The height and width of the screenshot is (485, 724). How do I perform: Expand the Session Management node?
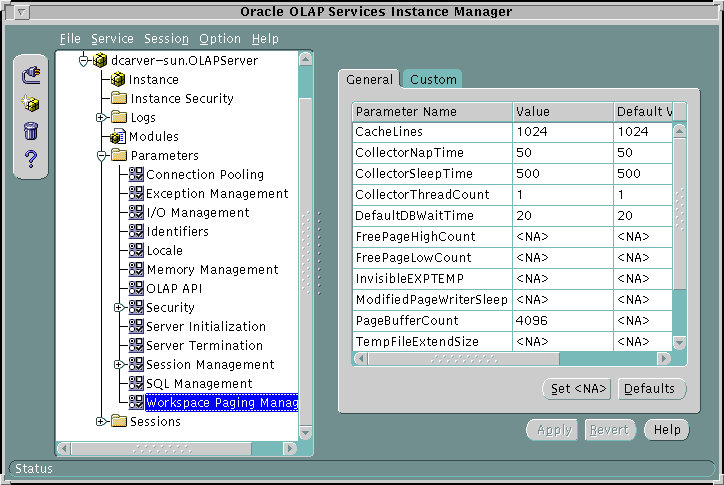point(119,364)
